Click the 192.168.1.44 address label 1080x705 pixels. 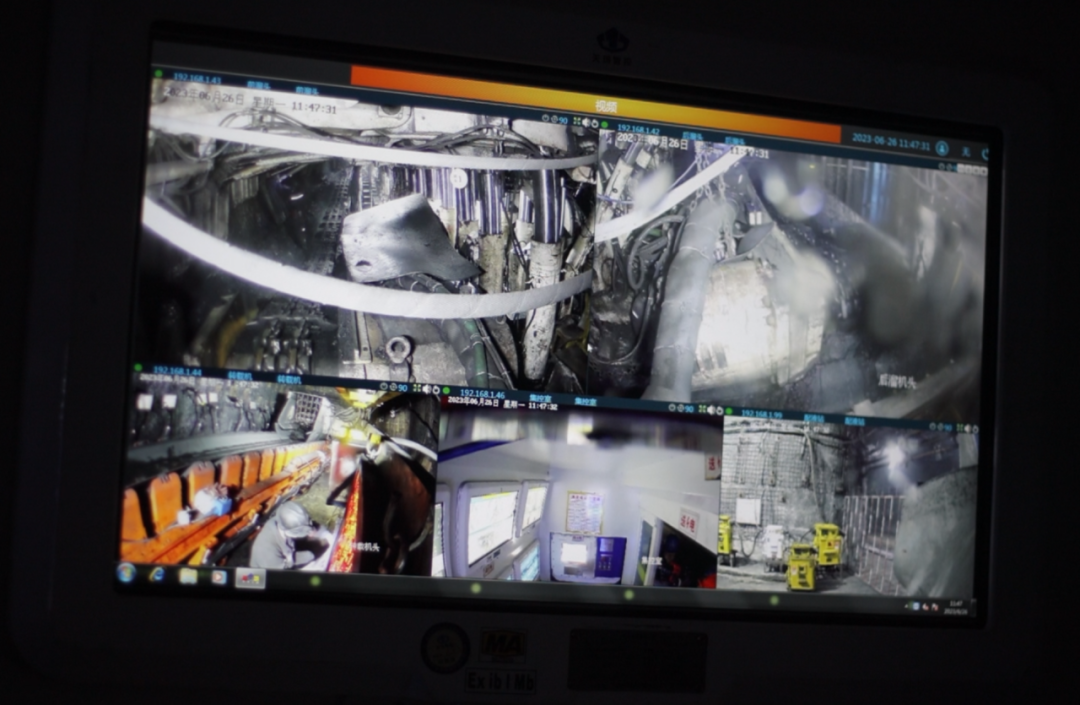tap(177, 371)
